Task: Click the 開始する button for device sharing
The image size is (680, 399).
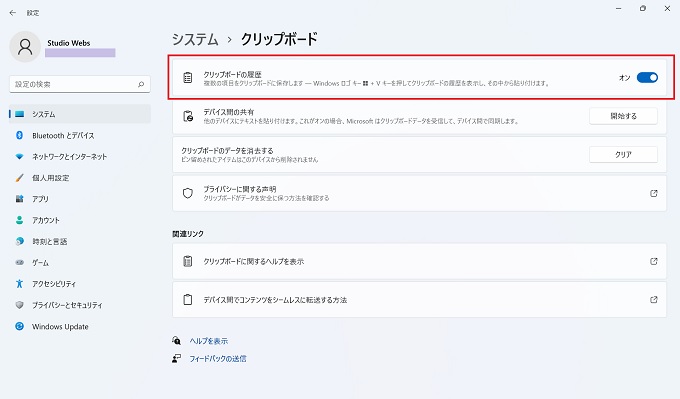Action: point(623,116)
